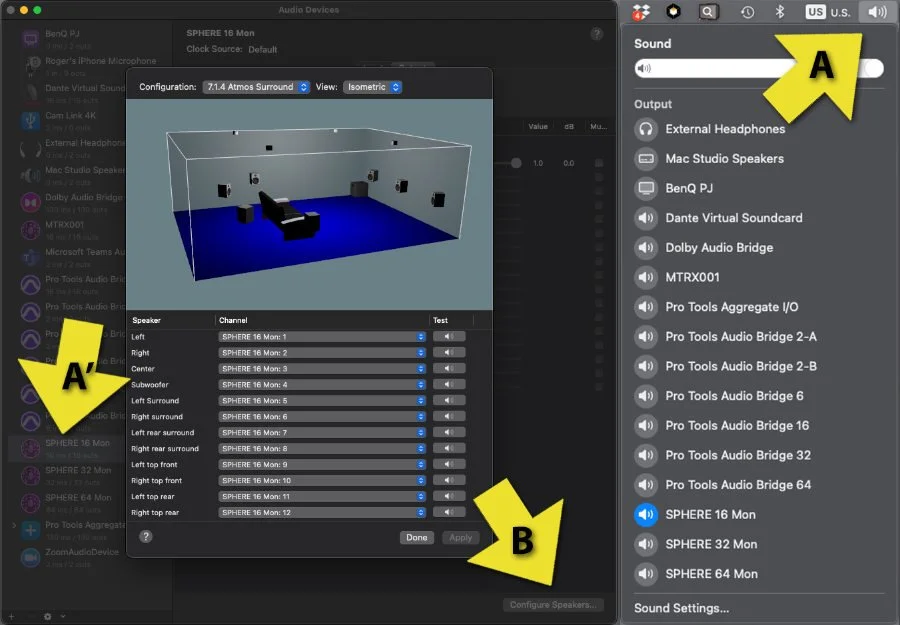Click SPHERE 32 Mon speaker icon
The image size is (900, 625).
coord(646,545)
